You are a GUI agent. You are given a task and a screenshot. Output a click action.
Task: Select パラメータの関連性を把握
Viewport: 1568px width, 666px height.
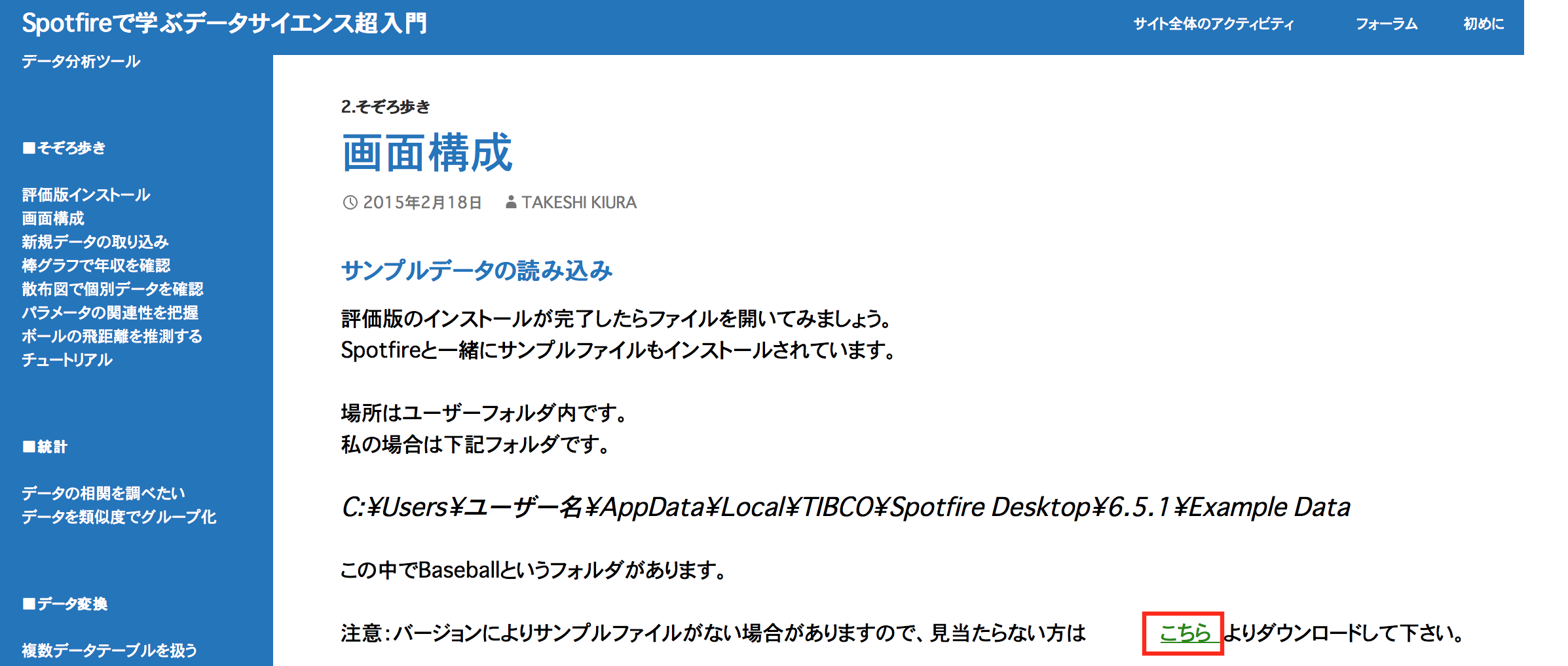click(x=111, y=313)
